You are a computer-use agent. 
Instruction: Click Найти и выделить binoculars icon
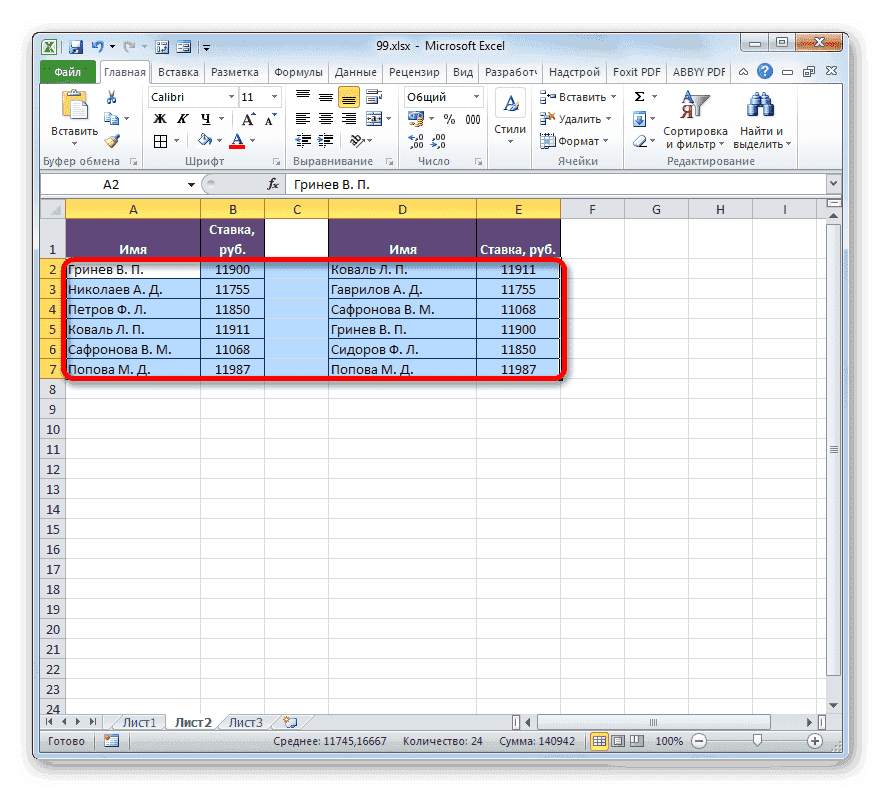760,106
